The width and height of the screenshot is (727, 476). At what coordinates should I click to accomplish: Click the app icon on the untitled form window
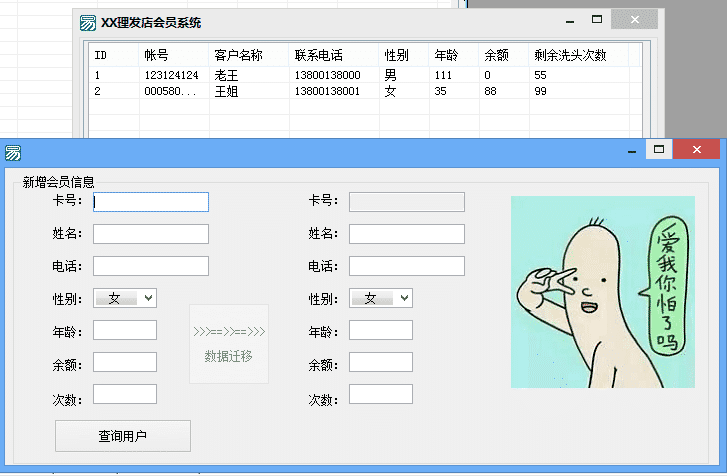[x=13, y=153]
